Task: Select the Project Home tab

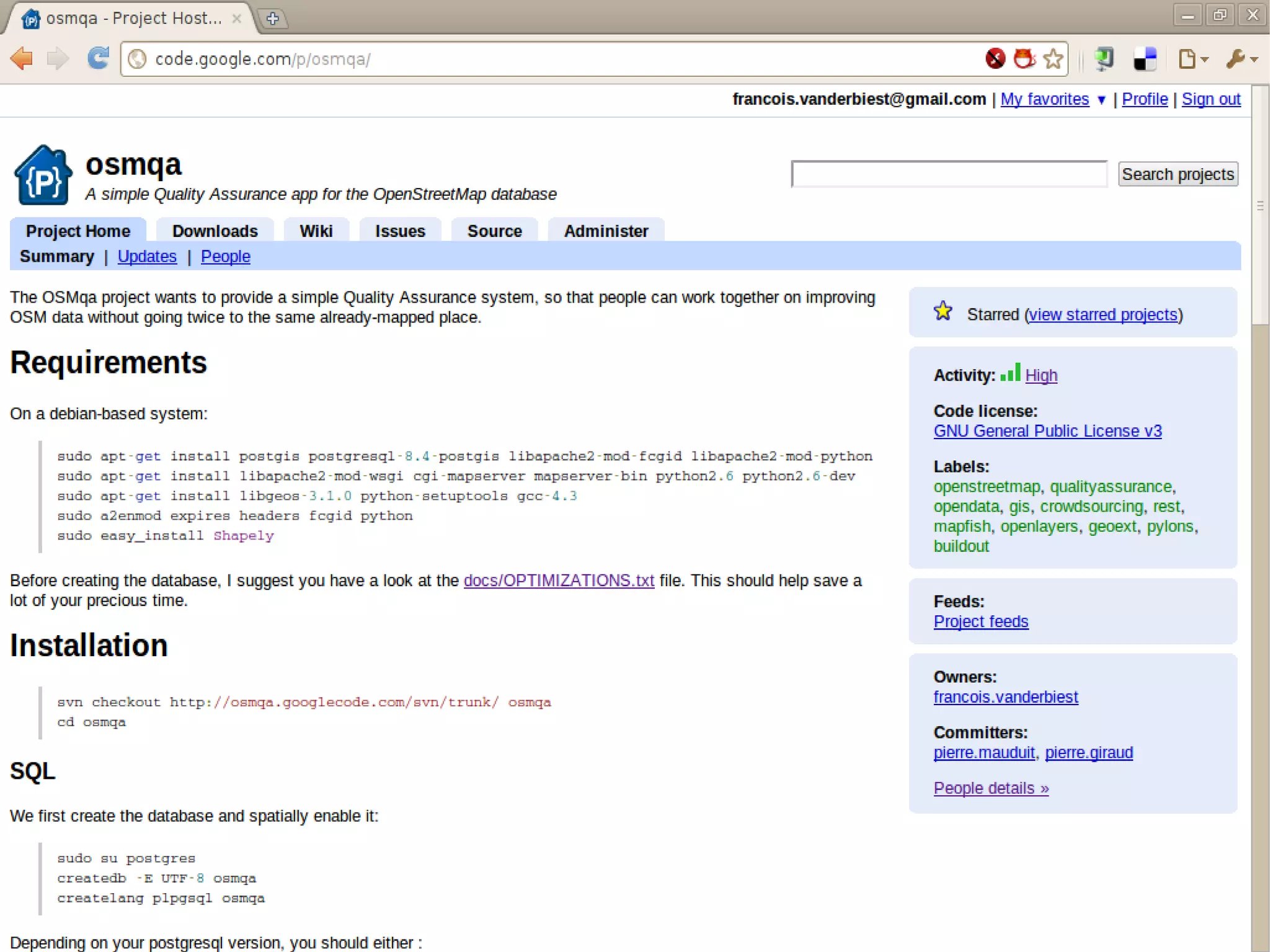Action: [78, 231]
